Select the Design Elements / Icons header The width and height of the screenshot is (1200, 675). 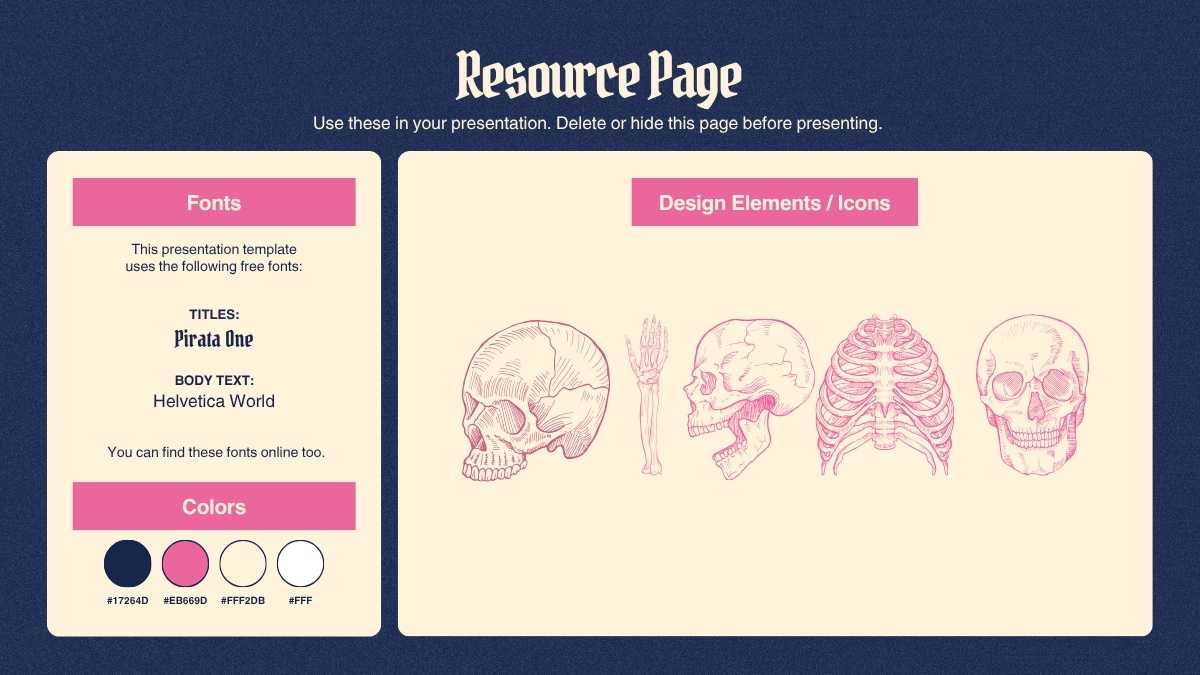point(774,202)
